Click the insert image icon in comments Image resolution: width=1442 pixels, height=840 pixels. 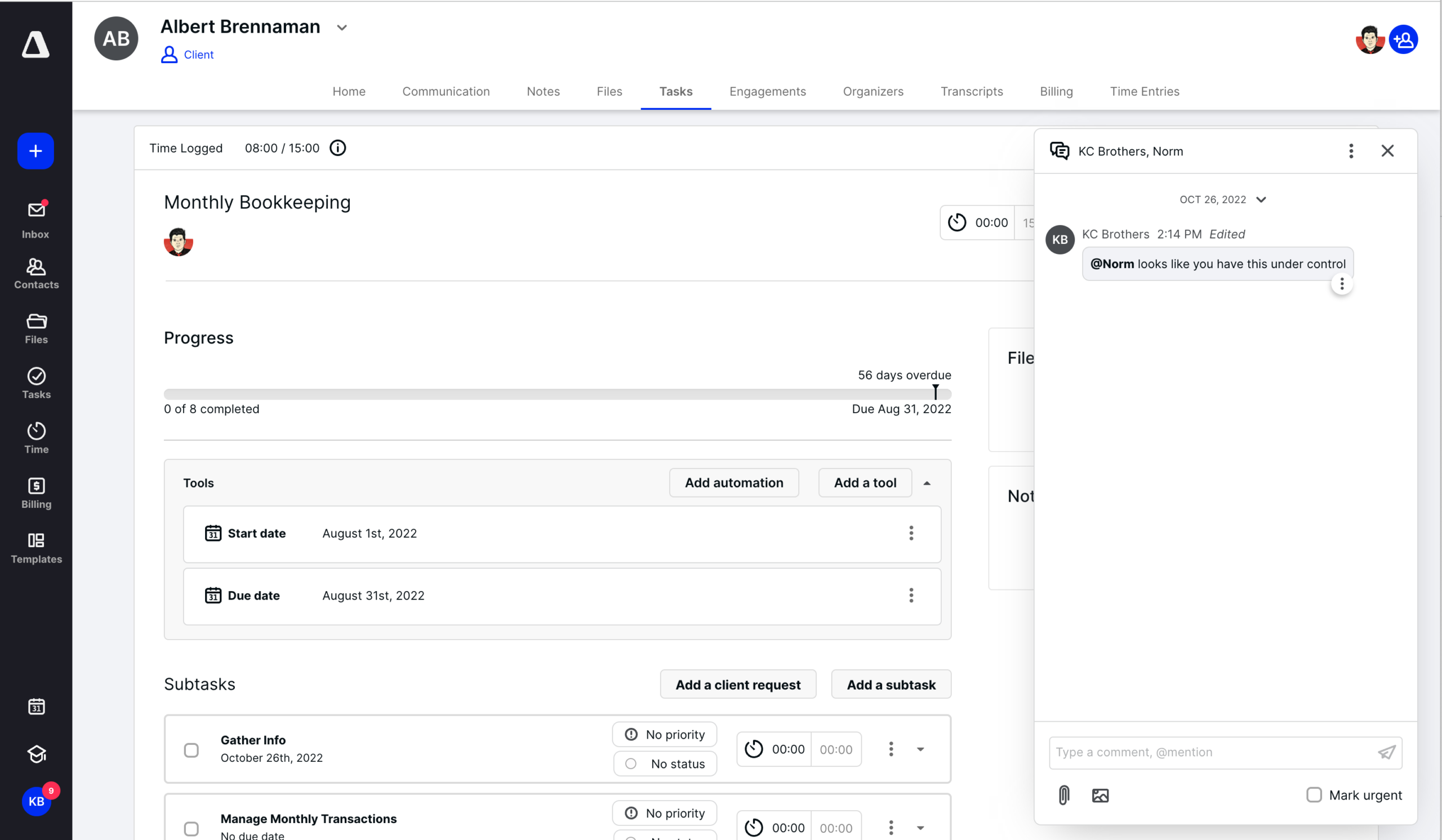1100,795
